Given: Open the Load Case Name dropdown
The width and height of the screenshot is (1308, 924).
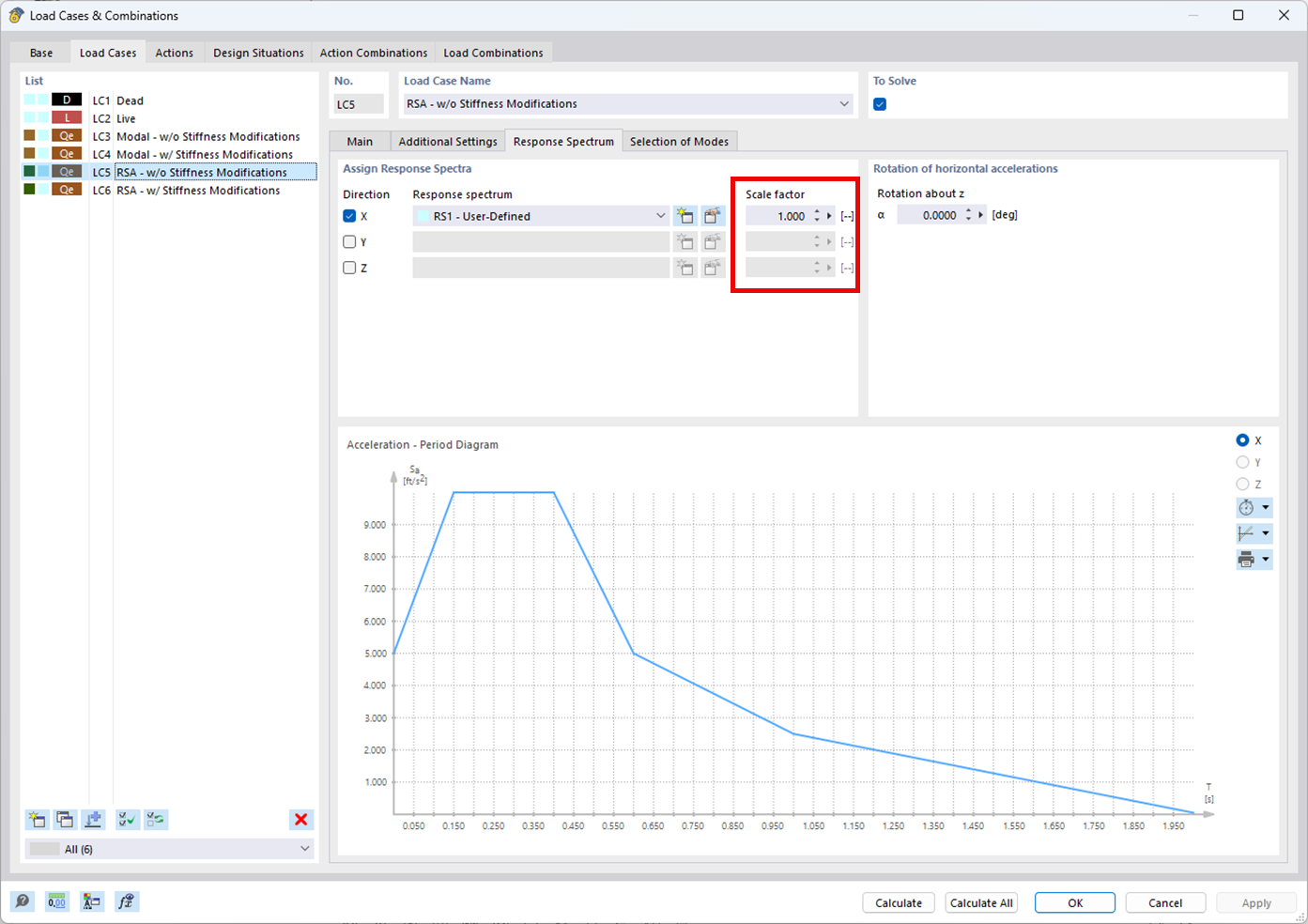Looking at the screenshot, I should click(843, 103).
